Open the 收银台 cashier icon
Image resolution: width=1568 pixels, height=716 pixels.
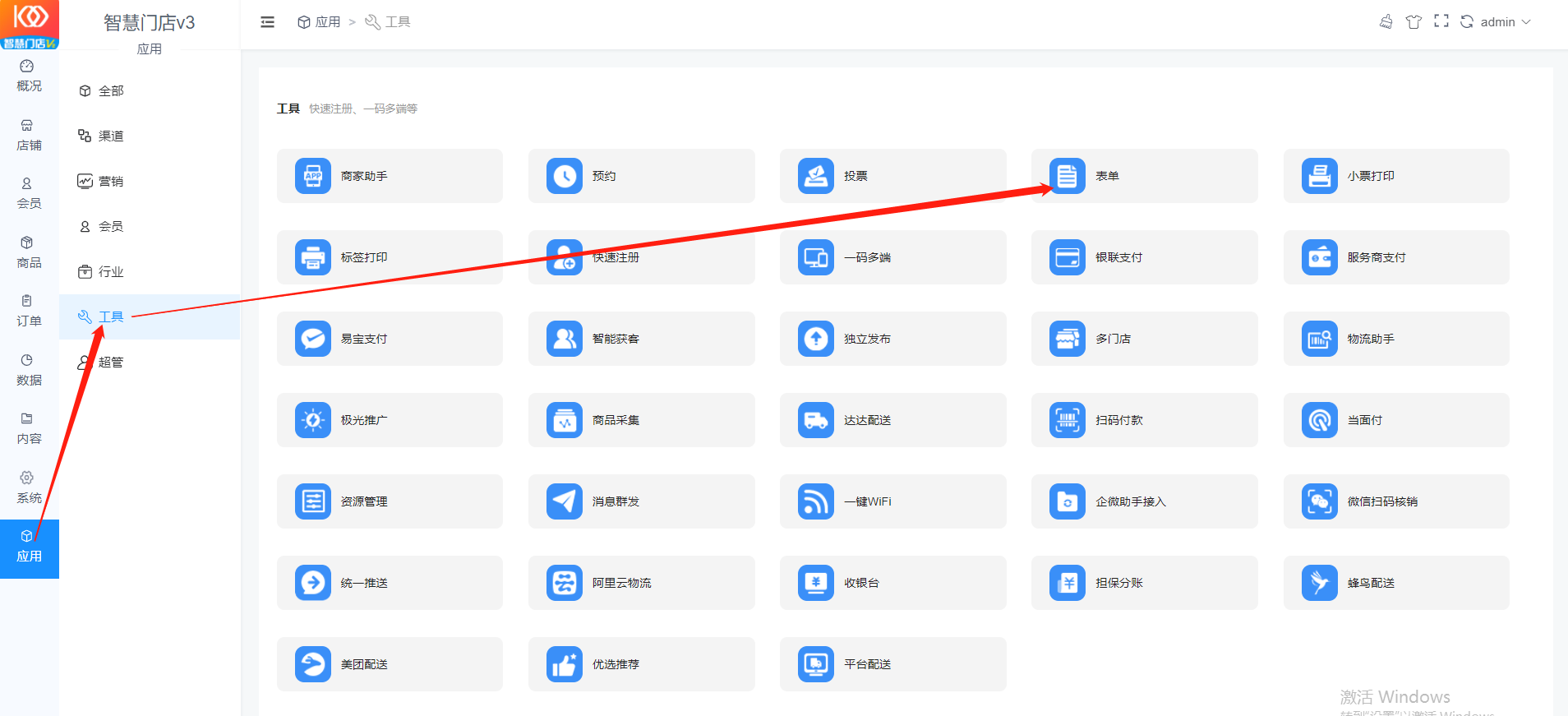[x=816, y=583]
